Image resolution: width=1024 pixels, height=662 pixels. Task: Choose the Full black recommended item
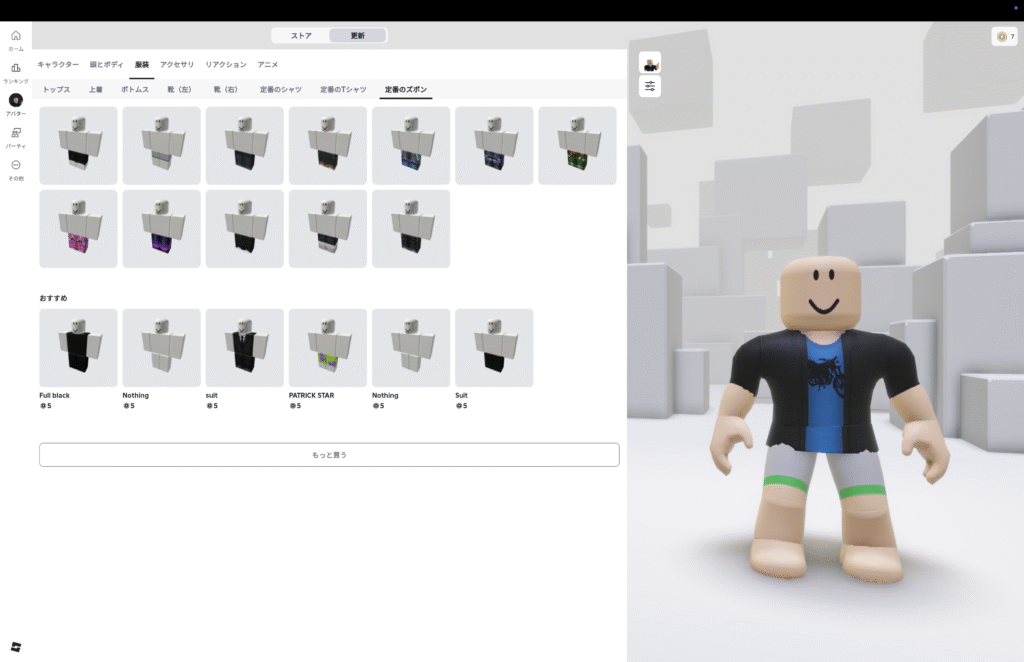78,347
